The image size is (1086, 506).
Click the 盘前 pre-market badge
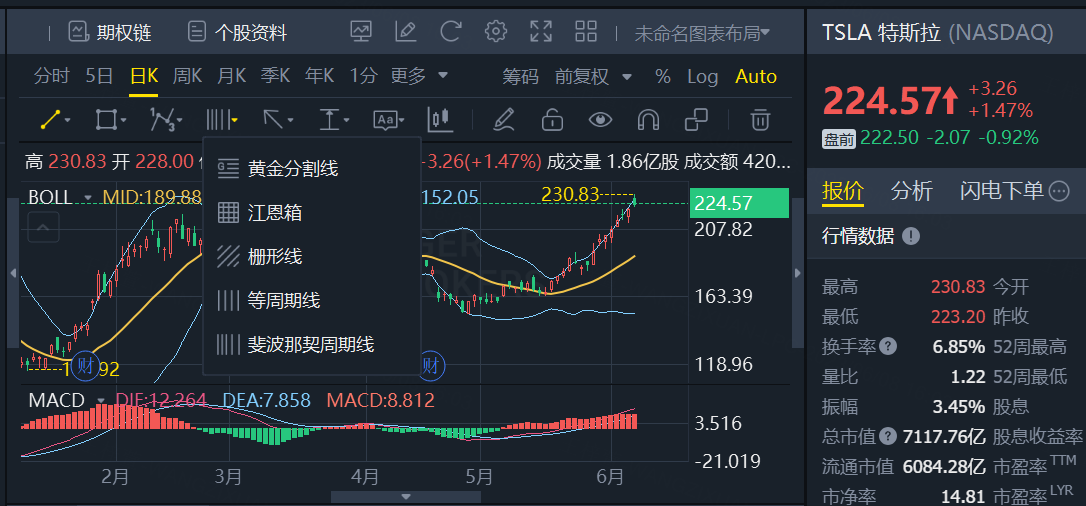click(x=839, y=139)
